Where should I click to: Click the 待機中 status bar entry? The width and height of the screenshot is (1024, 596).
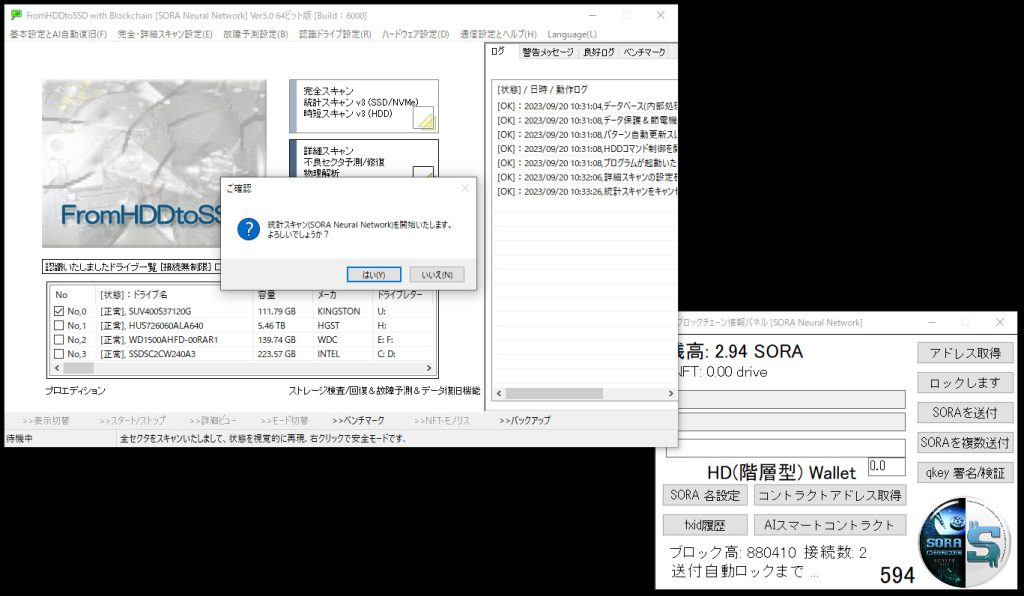tap(20, 439)
